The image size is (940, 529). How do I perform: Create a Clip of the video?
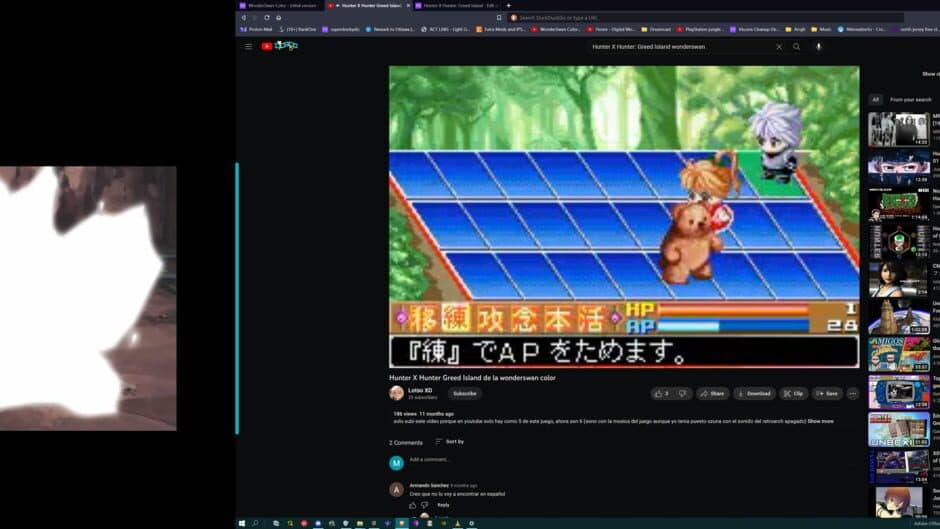(x=794, y=393)
